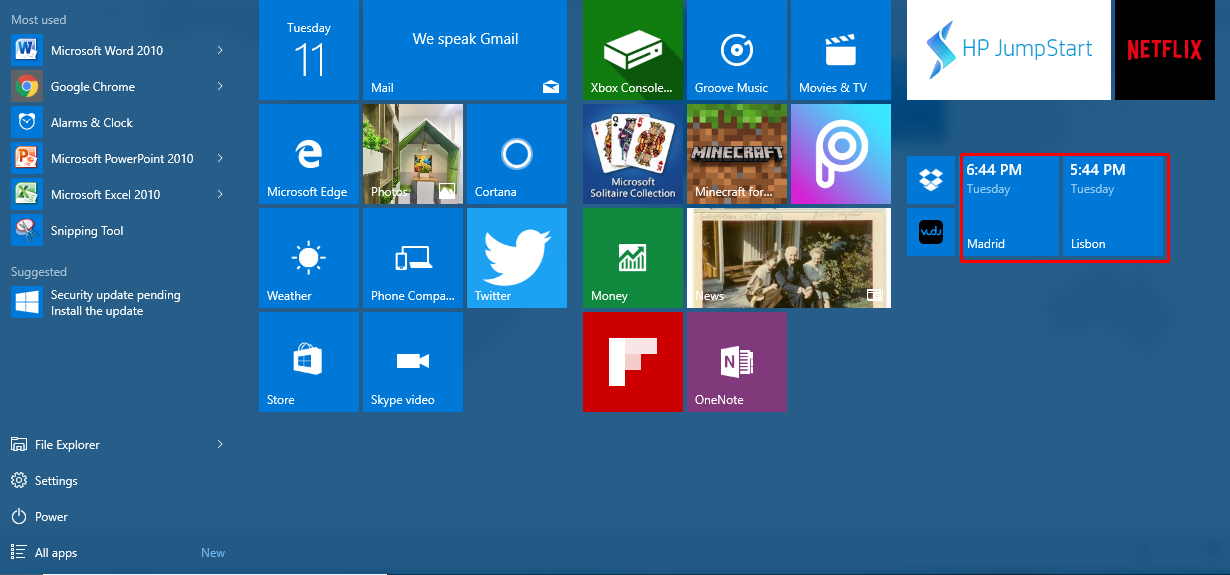Launch the Netflix tile
The image size is (1230, 575).
tap(1165, 50)
